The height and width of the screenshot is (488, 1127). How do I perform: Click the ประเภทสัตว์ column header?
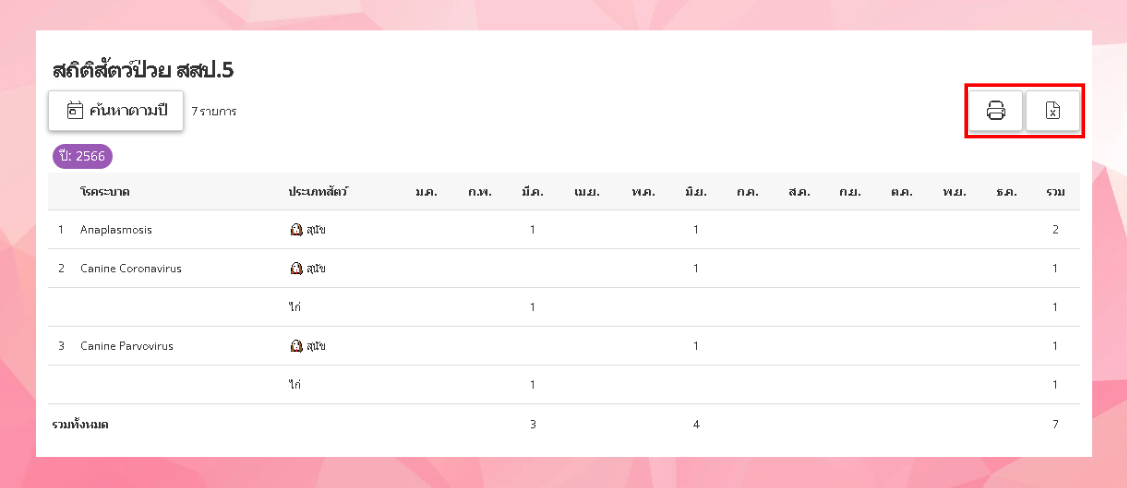(318, 191)
